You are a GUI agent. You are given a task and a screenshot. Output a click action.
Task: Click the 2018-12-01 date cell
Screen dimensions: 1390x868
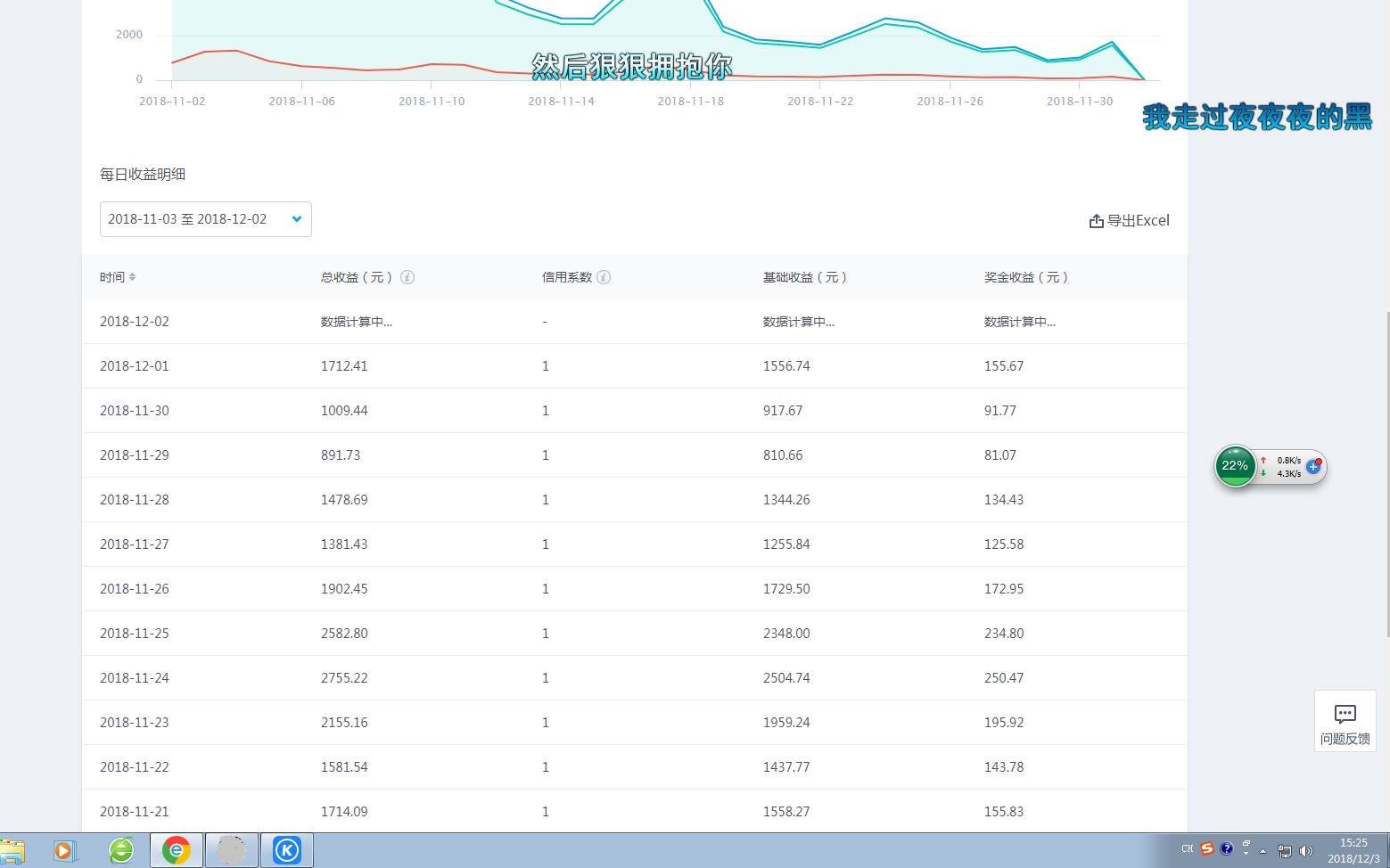(x=135, y=366)
